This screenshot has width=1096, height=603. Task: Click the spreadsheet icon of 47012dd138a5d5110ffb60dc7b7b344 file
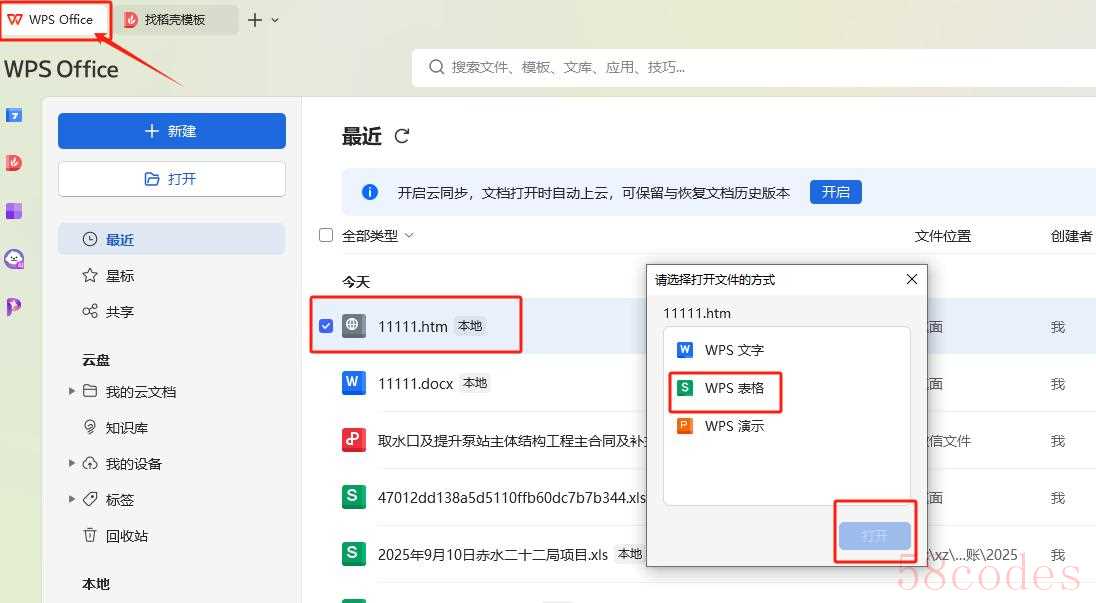click(x=354, y=497)
